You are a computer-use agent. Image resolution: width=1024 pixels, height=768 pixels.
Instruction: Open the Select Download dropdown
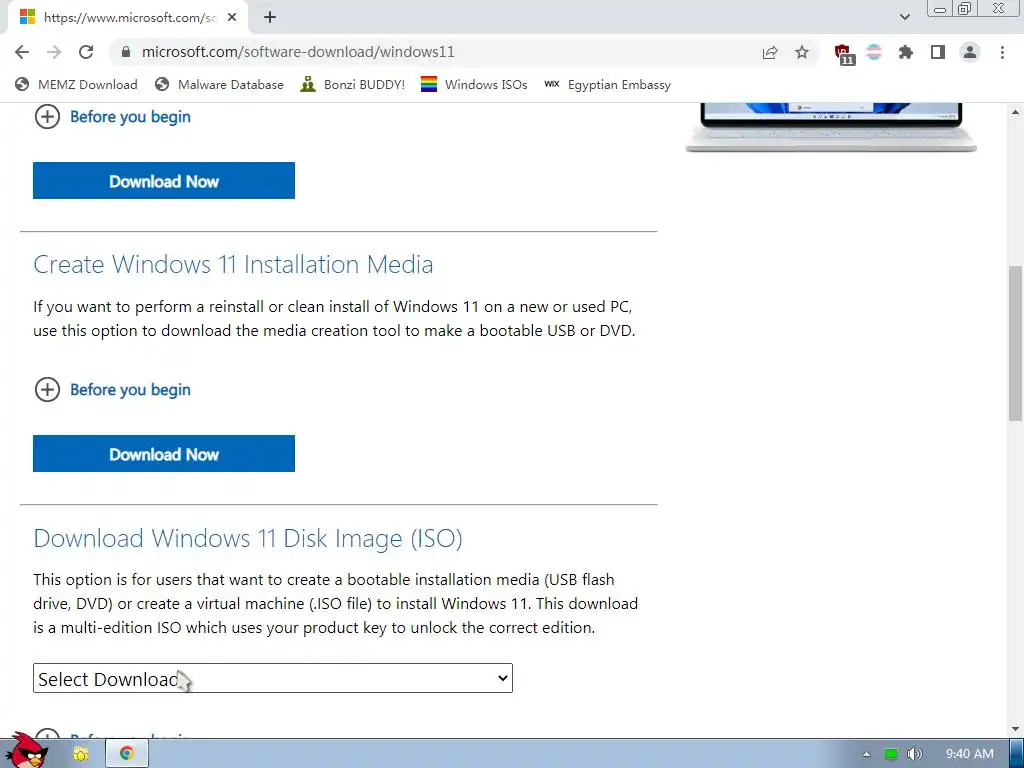[x=273, y=679]
